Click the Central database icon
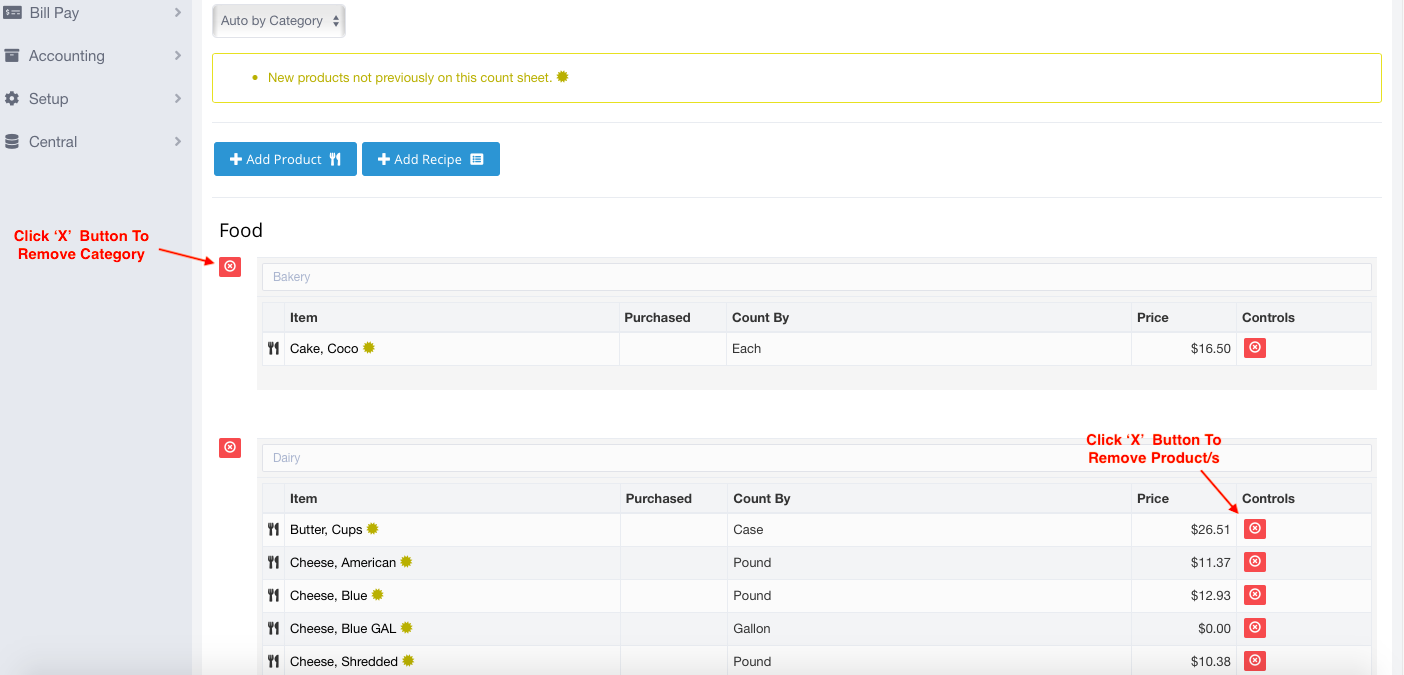The width and height of the screenshot is (1404, 675). tap(12, 142)
